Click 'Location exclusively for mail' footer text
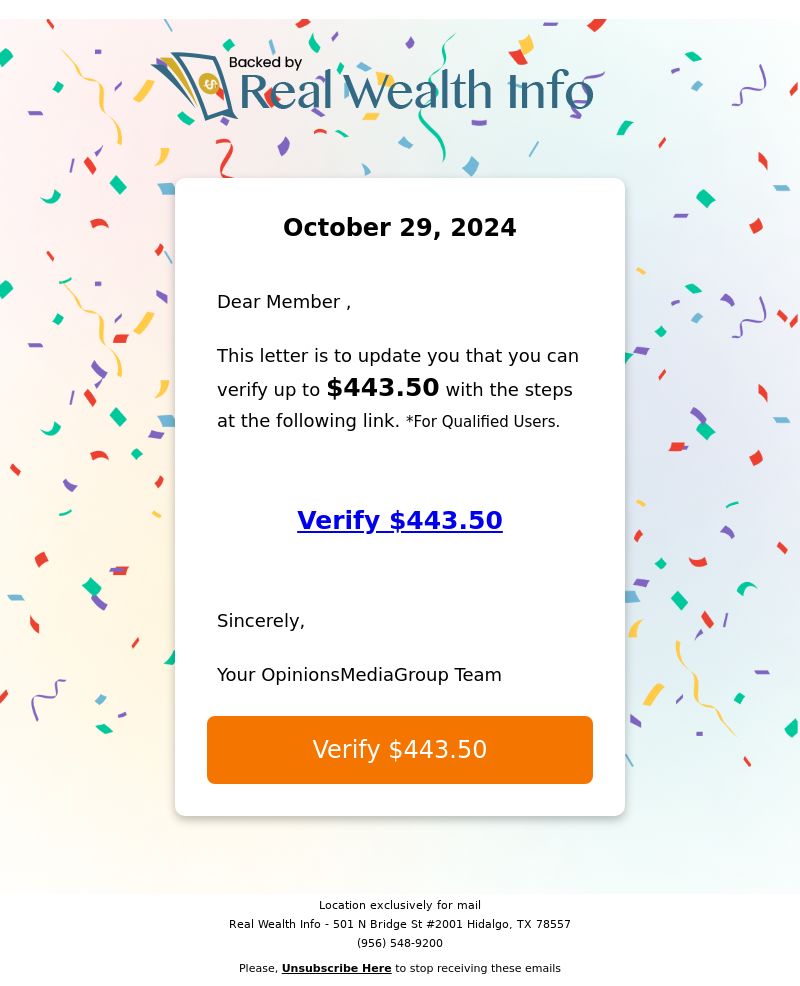The image size is (800, 986). (x=400, y=905)
